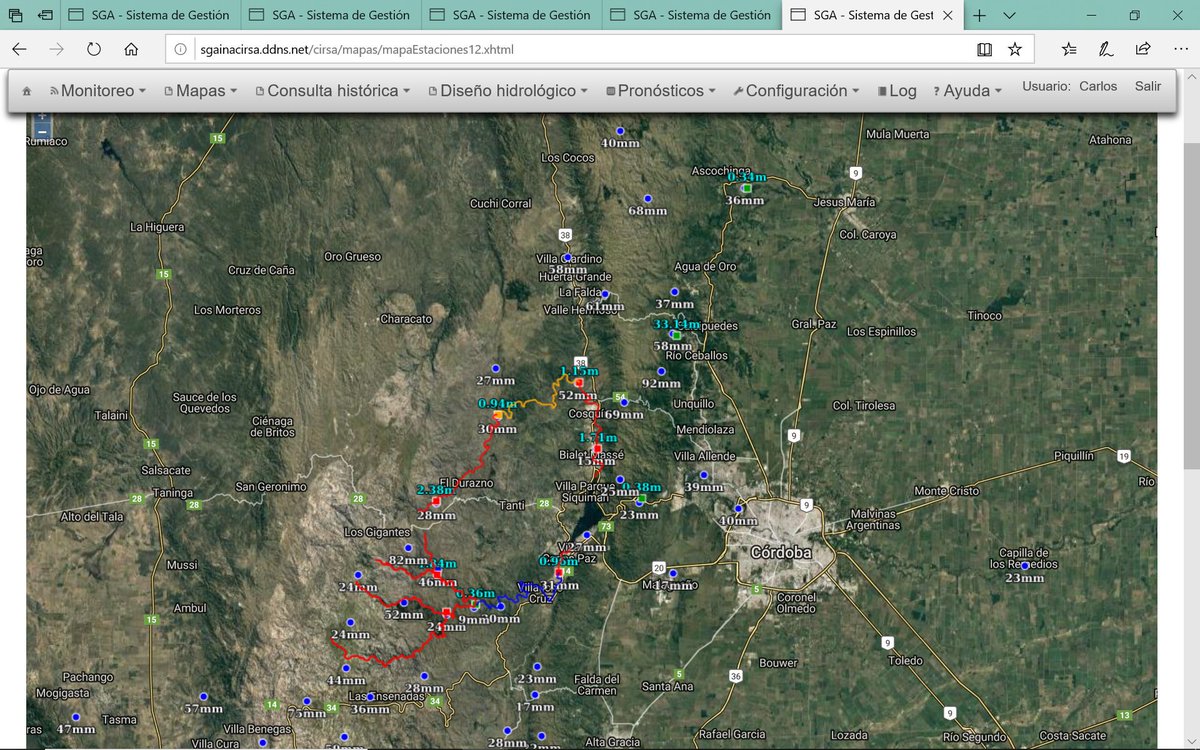Open the Ayuda help menu
The width and height of the screenshot is (1200, 750).
[967, 91]
